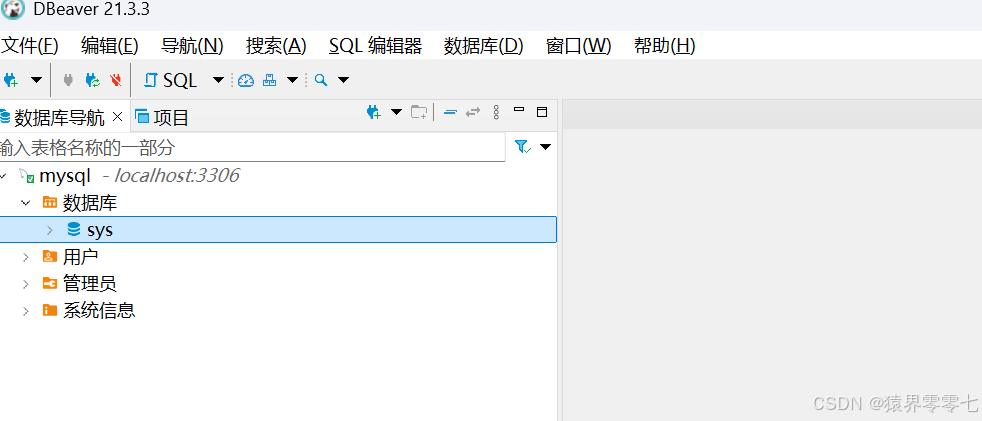982x421 pixels.
Task: Click the table name filter input field
Action: coord(252,148)
